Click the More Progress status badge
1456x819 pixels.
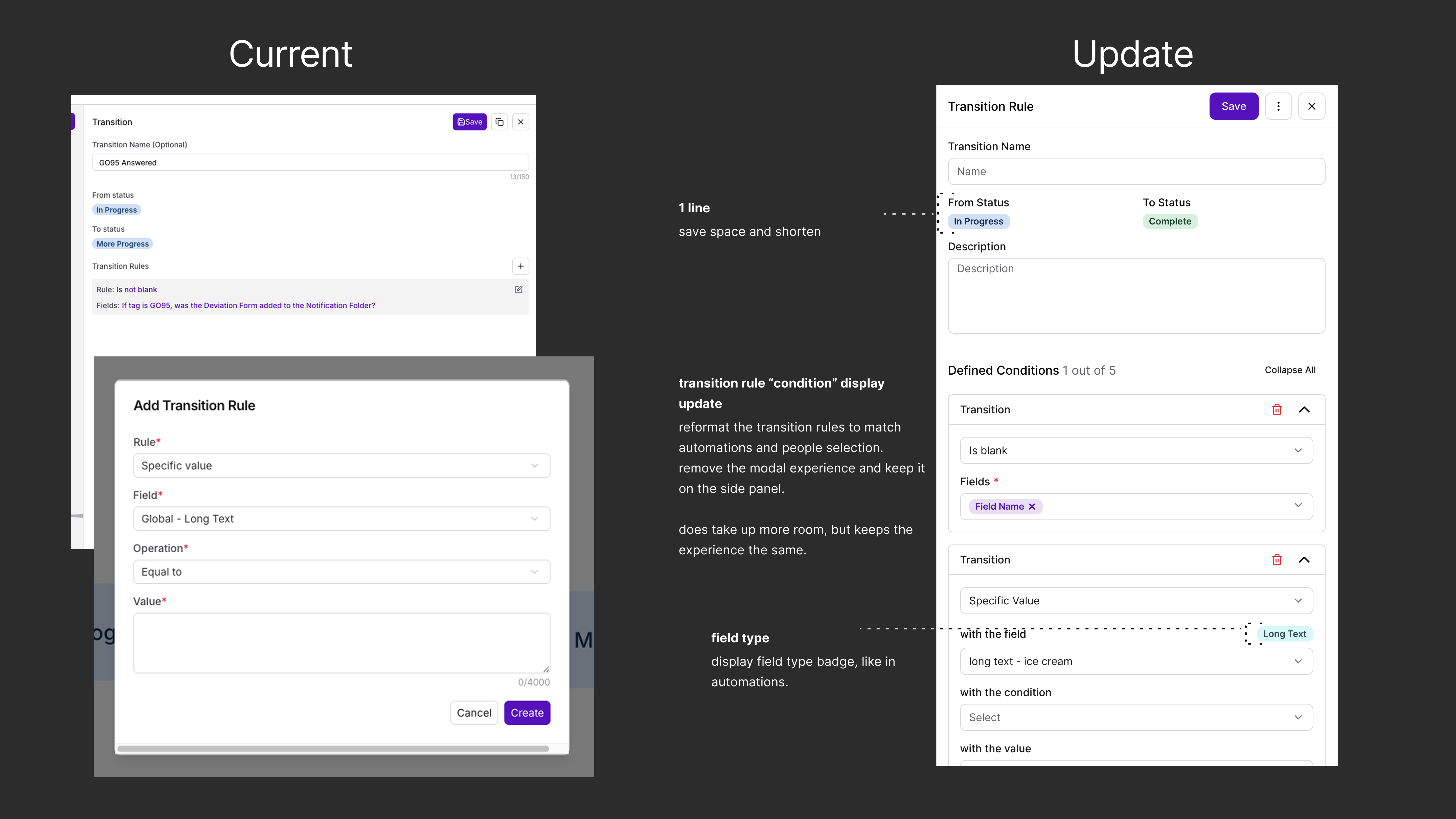pos(123,244)
